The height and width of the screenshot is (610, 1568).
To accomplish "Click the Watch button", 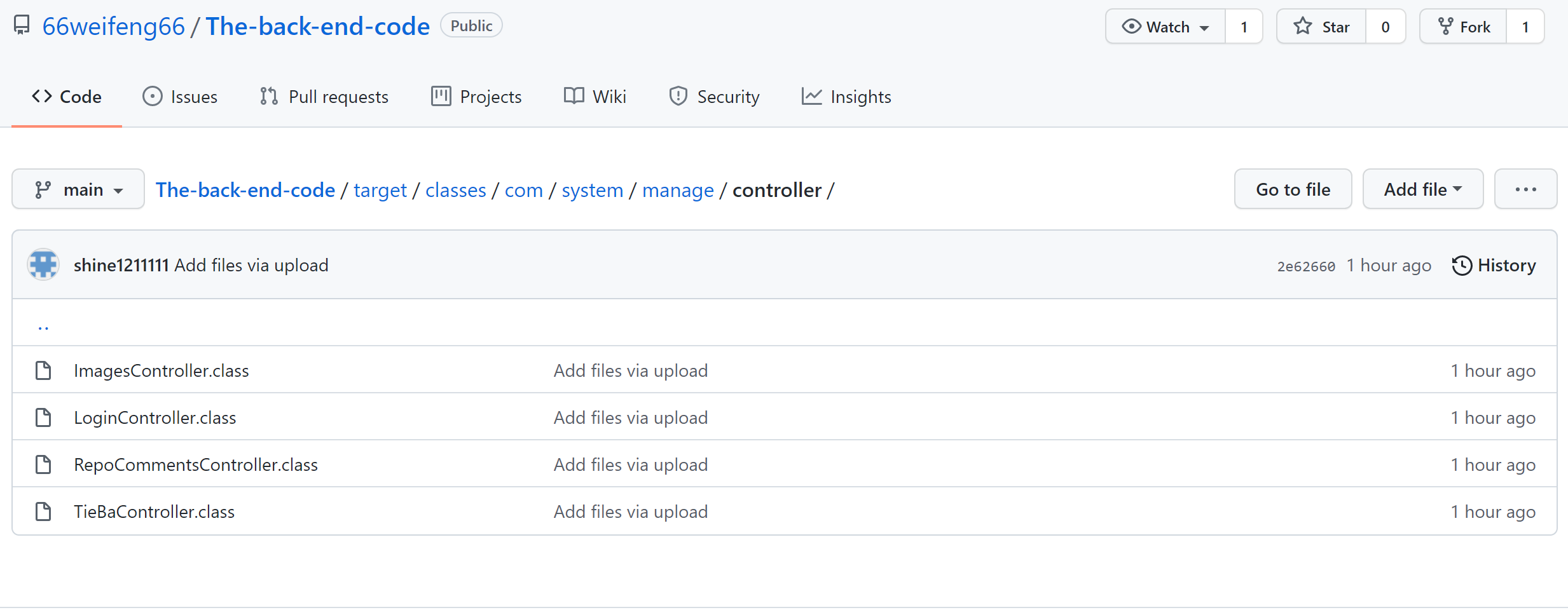I will tap(1166, 27).
